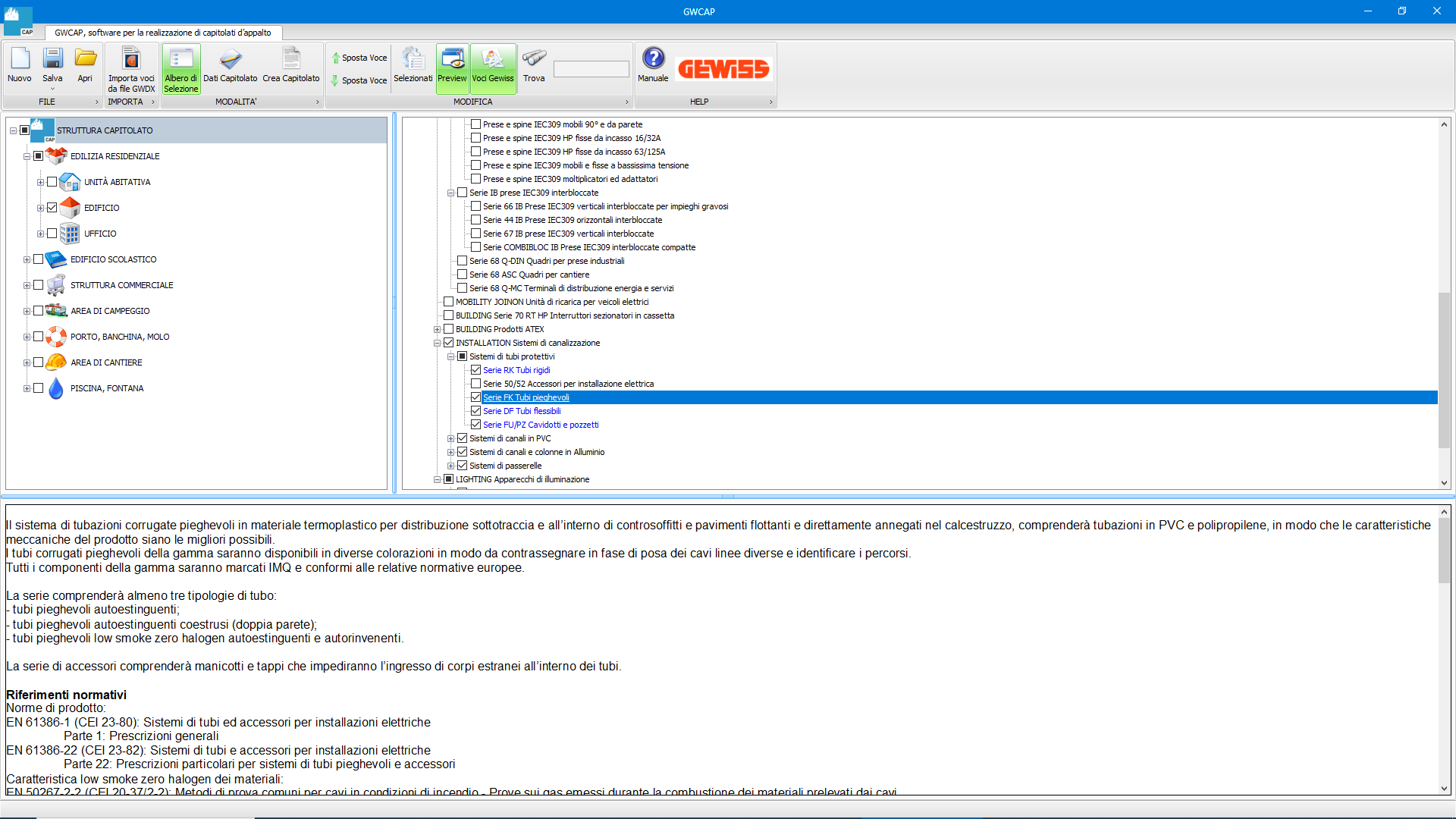Click the GEWISS logo
The height and width of the screenshot is (819, 1456).
pos(724,69)
